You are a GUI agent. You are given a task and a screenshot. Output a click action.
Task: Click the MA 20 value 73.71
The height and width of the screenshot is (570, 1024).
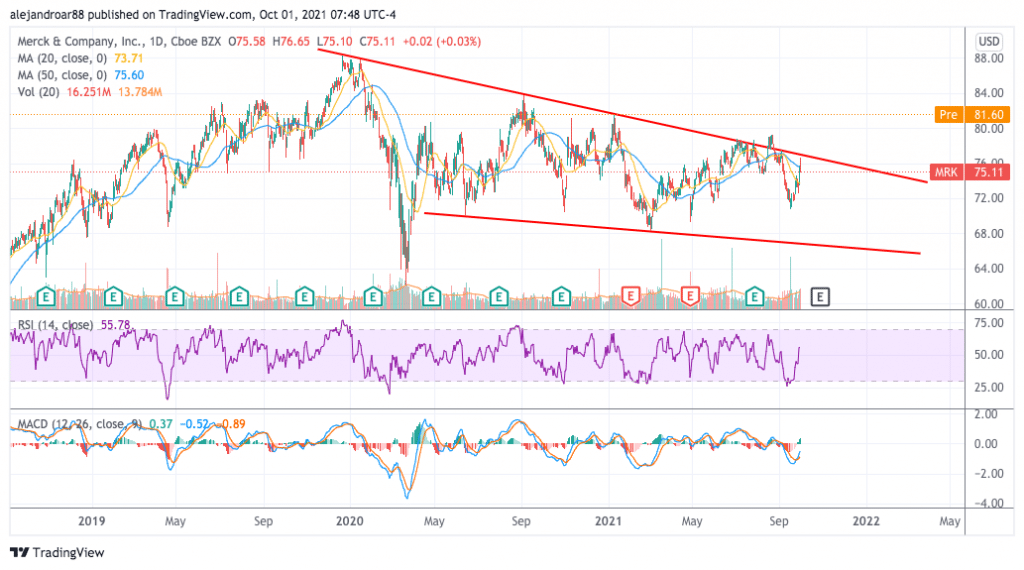tap(129, 58)
